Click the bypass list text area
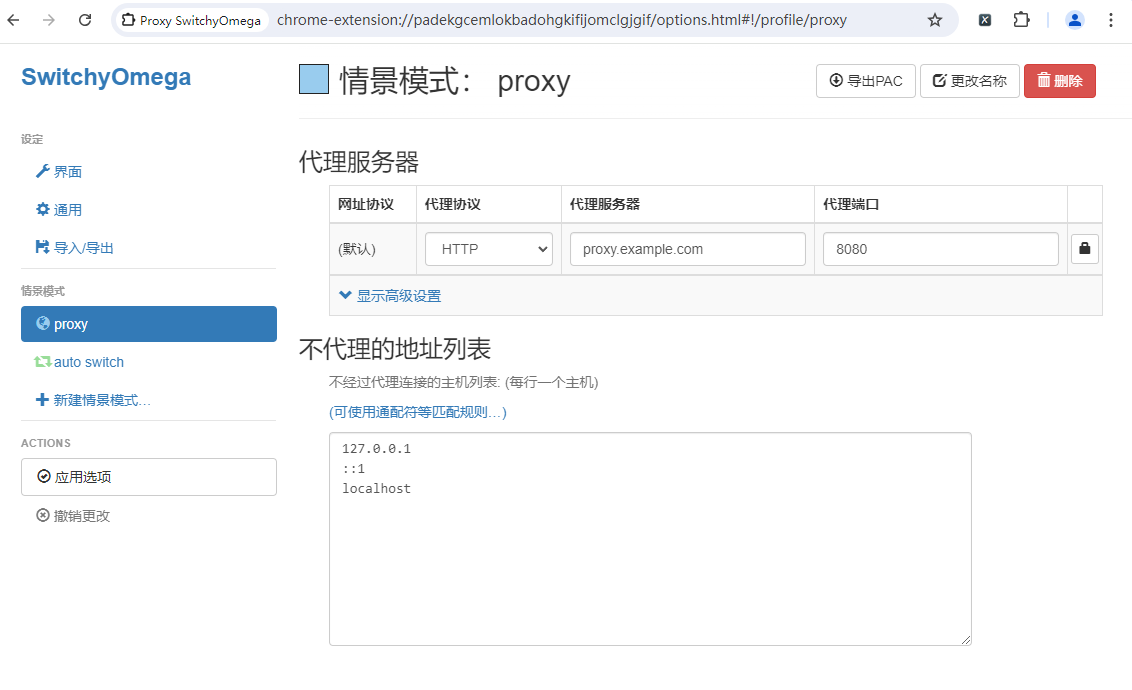The width and height of the screenshot is (1132, 690). pyautogui.click(x=650, y=538)
